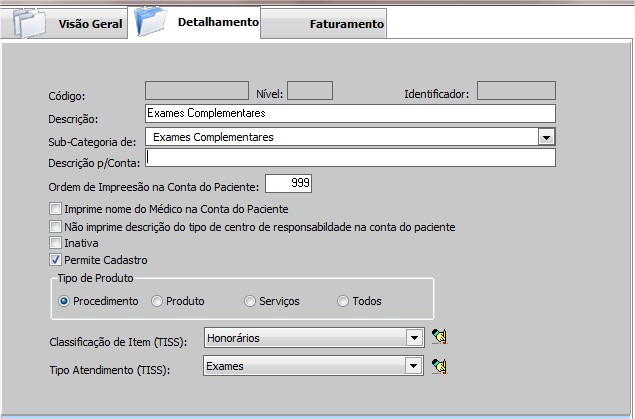635x419 pixels.
Task: Select the Detalhamento tab
Action: (194, 22)
